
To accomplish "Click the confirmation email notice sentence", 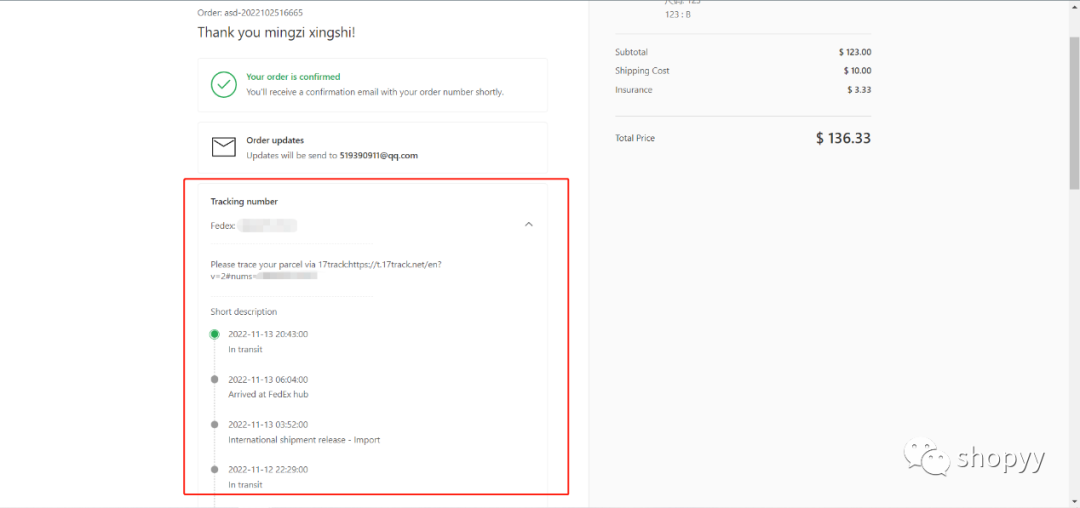I will pyautogui.click(x=375, y=92).
